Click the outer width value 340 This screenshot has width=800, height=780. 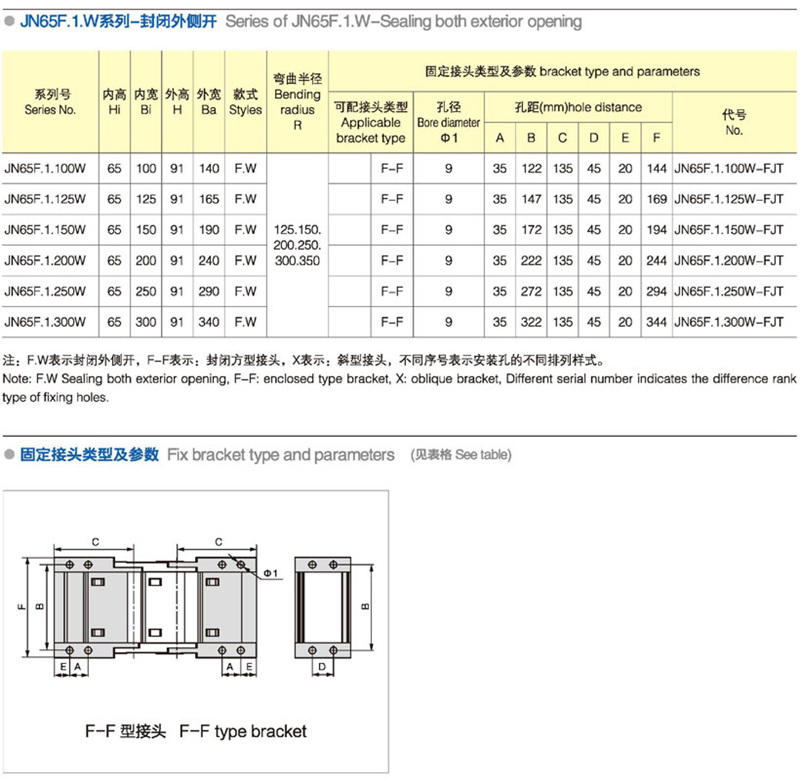pos(208,323)
